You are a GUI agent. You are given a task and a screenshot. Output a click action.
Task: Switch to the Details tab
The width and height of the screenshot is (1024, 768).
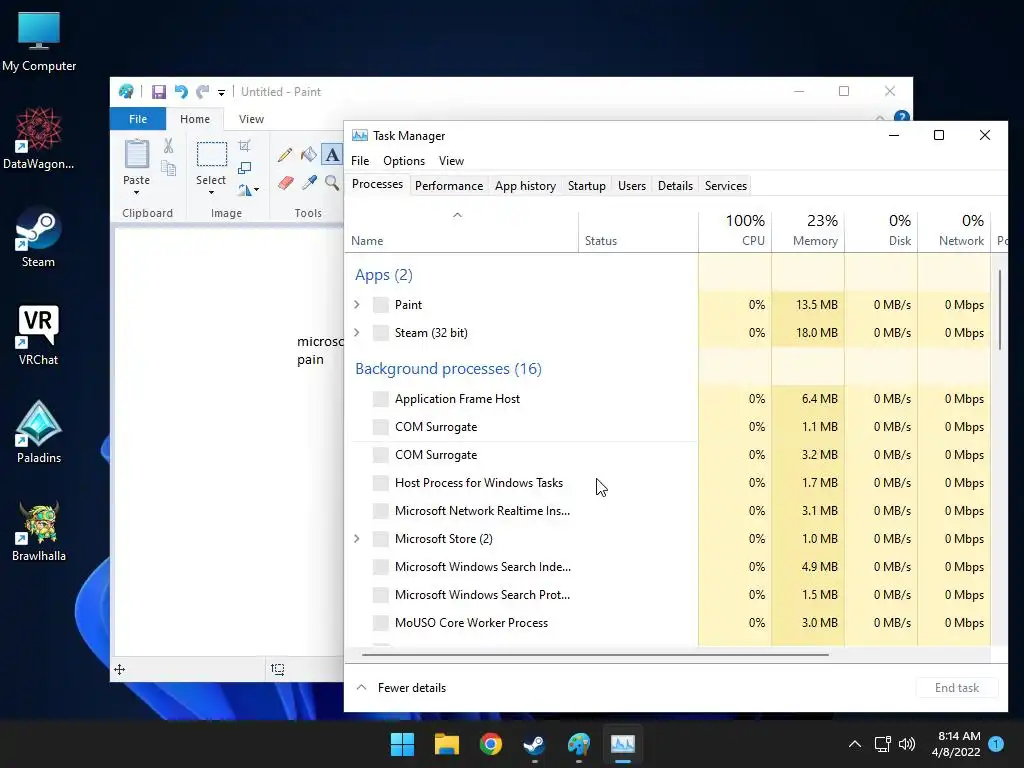point(675,186)
